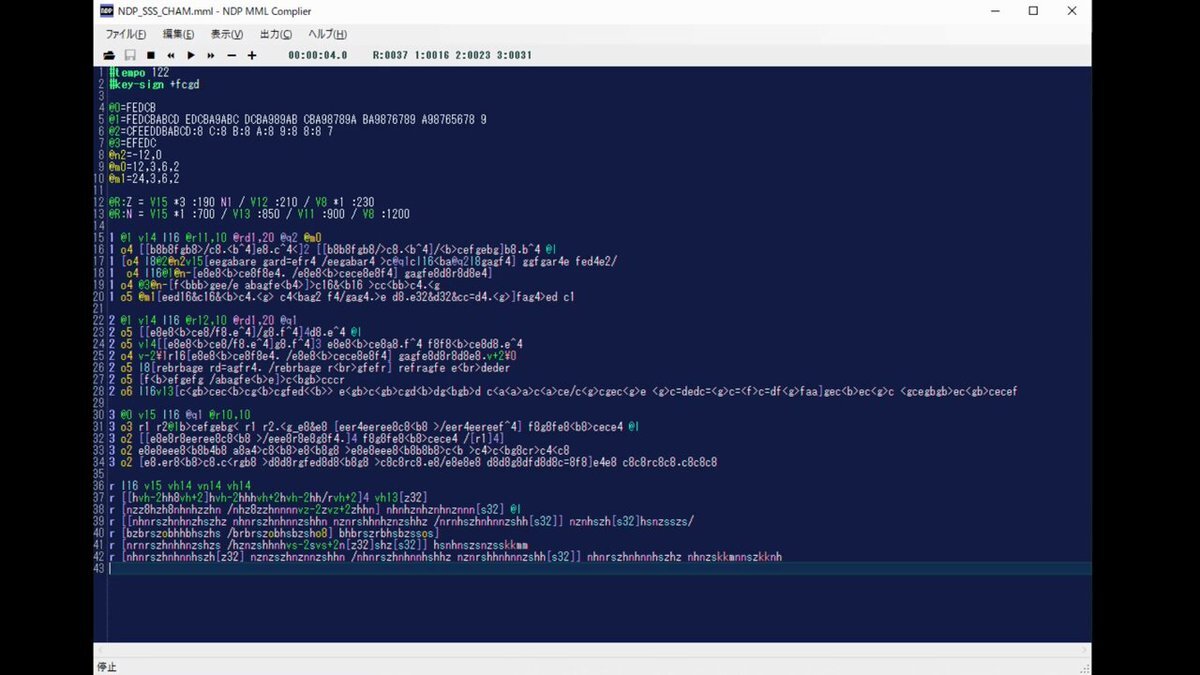
Task: Click the 停止 status bar text
Action: 107,667
